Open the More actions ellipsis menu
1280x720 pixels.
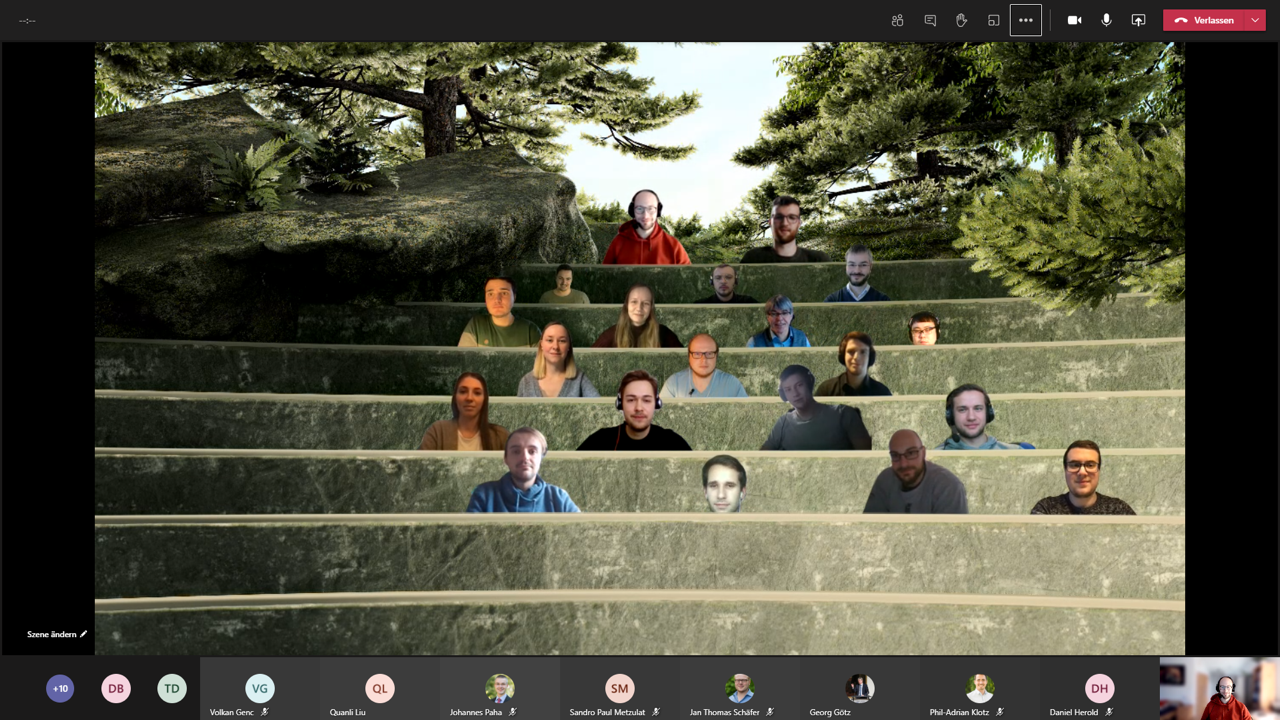tap(1026, 20)
